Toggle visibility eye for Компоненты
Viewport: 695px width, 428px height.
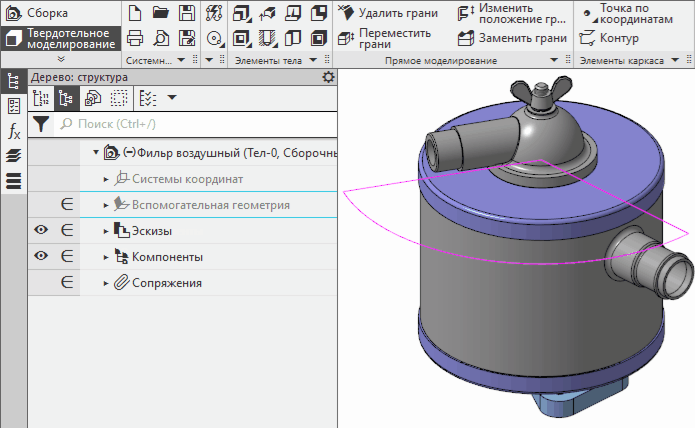(41, 257)
